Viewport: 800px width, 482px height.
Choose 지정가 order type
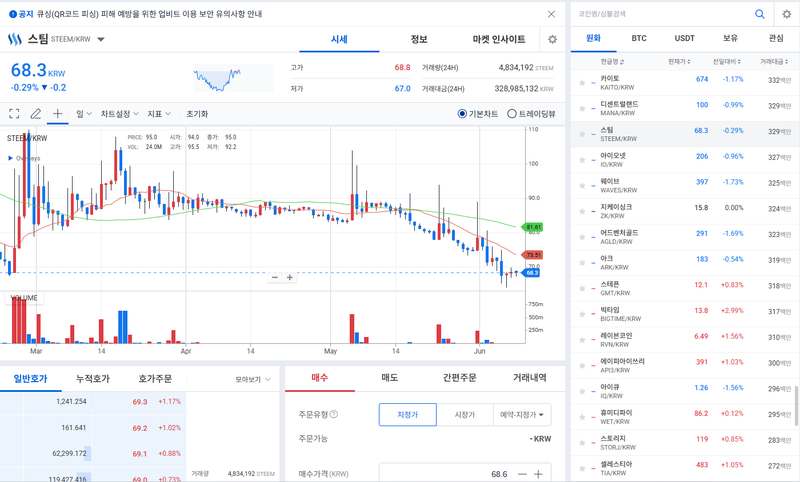[408, 415]
